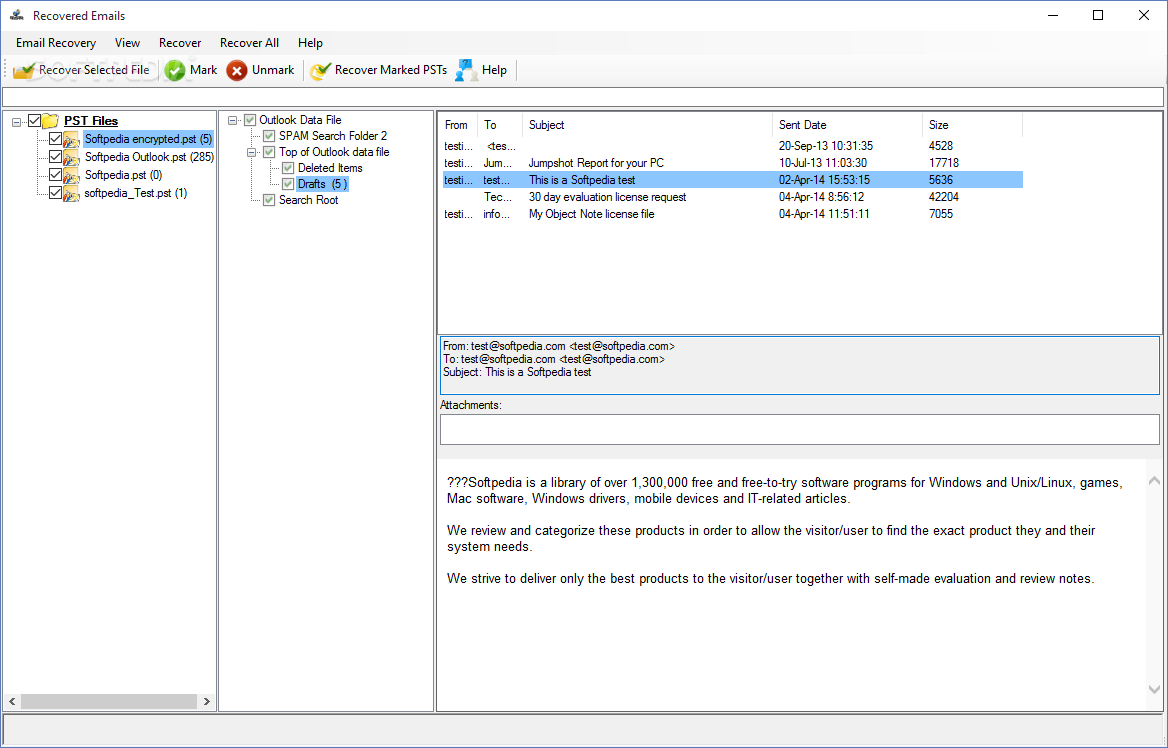
Task: Click the Recover Selected File folder icon
Action: coord(24,70)
